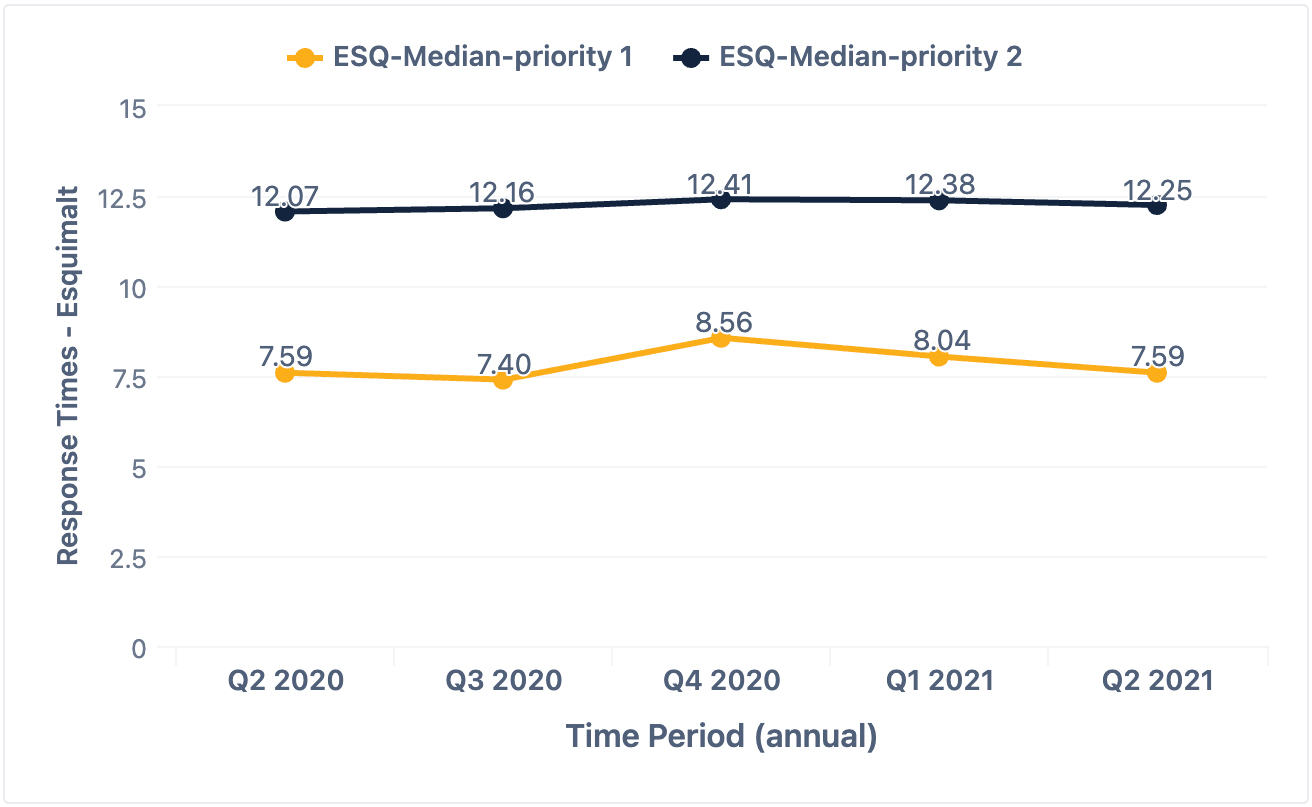Click the Q1 2021 x-axis label

939,681
